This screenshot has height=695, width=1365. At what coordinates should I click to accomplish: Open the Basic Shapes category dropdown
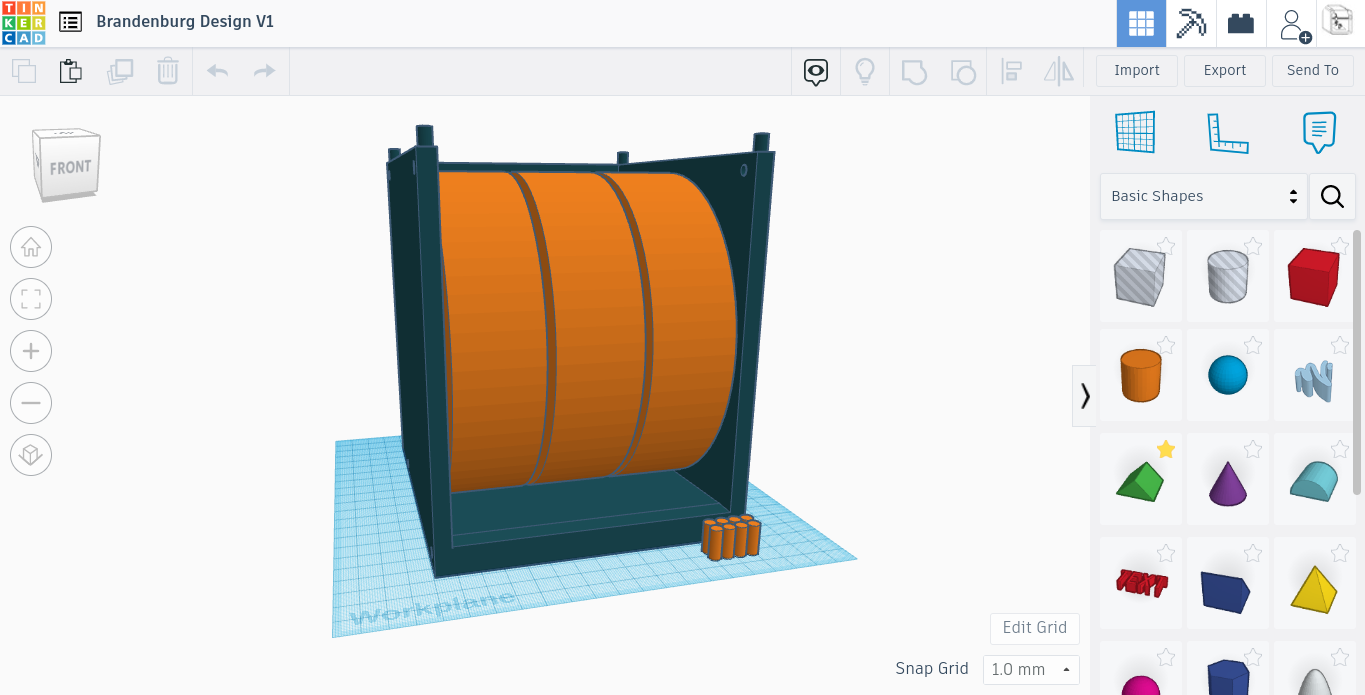(x=1203, y=196)
